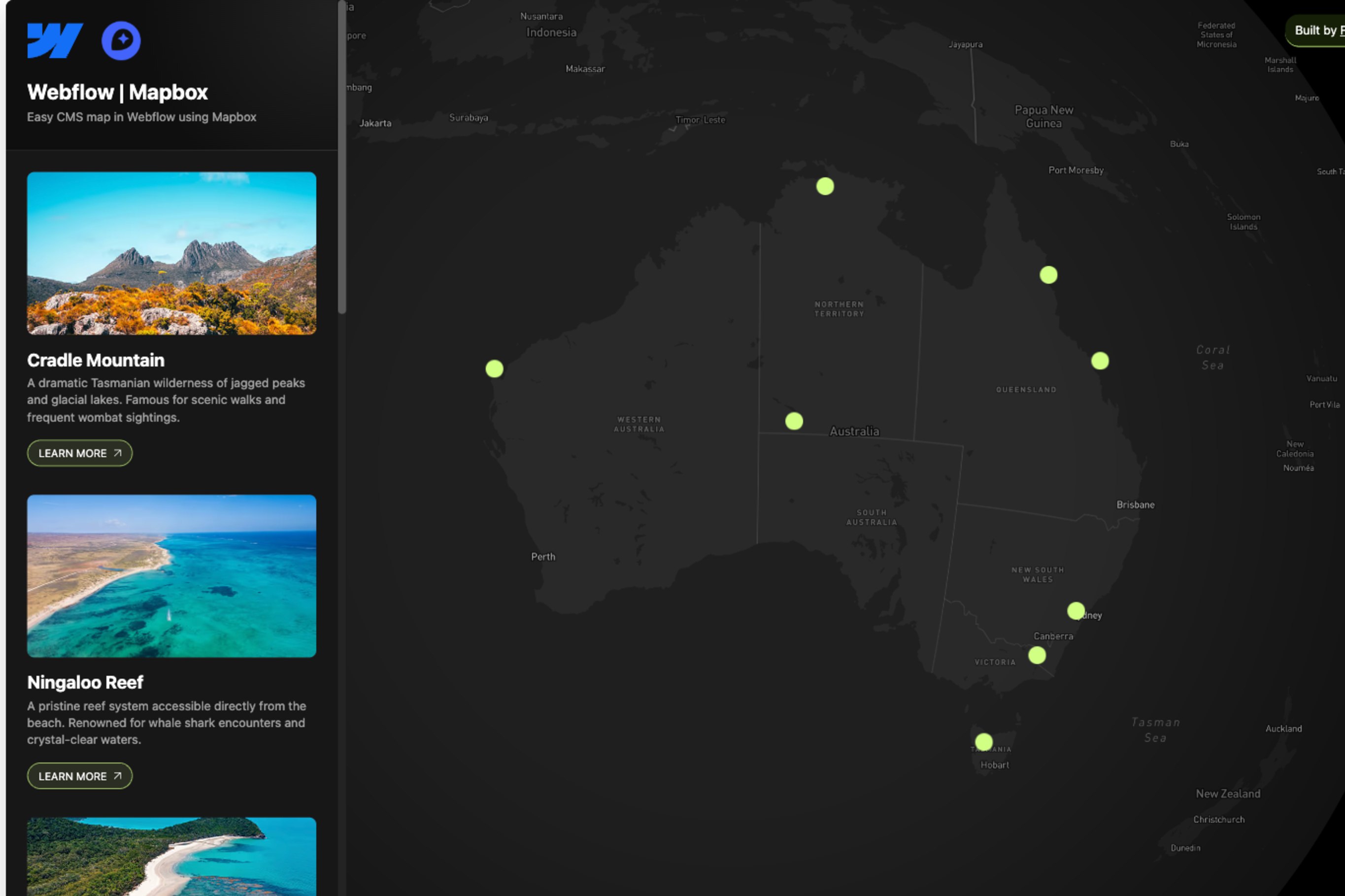1345x896 pixels.
Task: Click the Ningaloo Reef heading text
Action: 86,682
